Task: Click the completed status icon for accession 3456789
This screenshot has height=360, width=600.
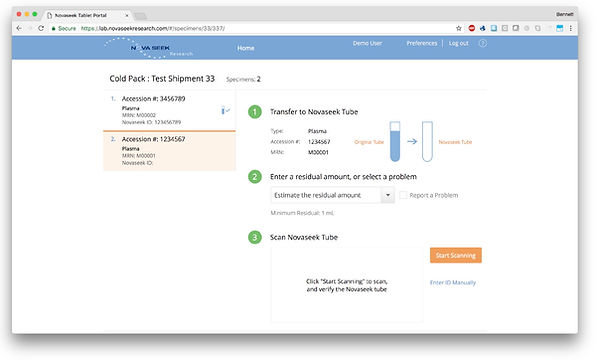Action: tap(225, 111)
